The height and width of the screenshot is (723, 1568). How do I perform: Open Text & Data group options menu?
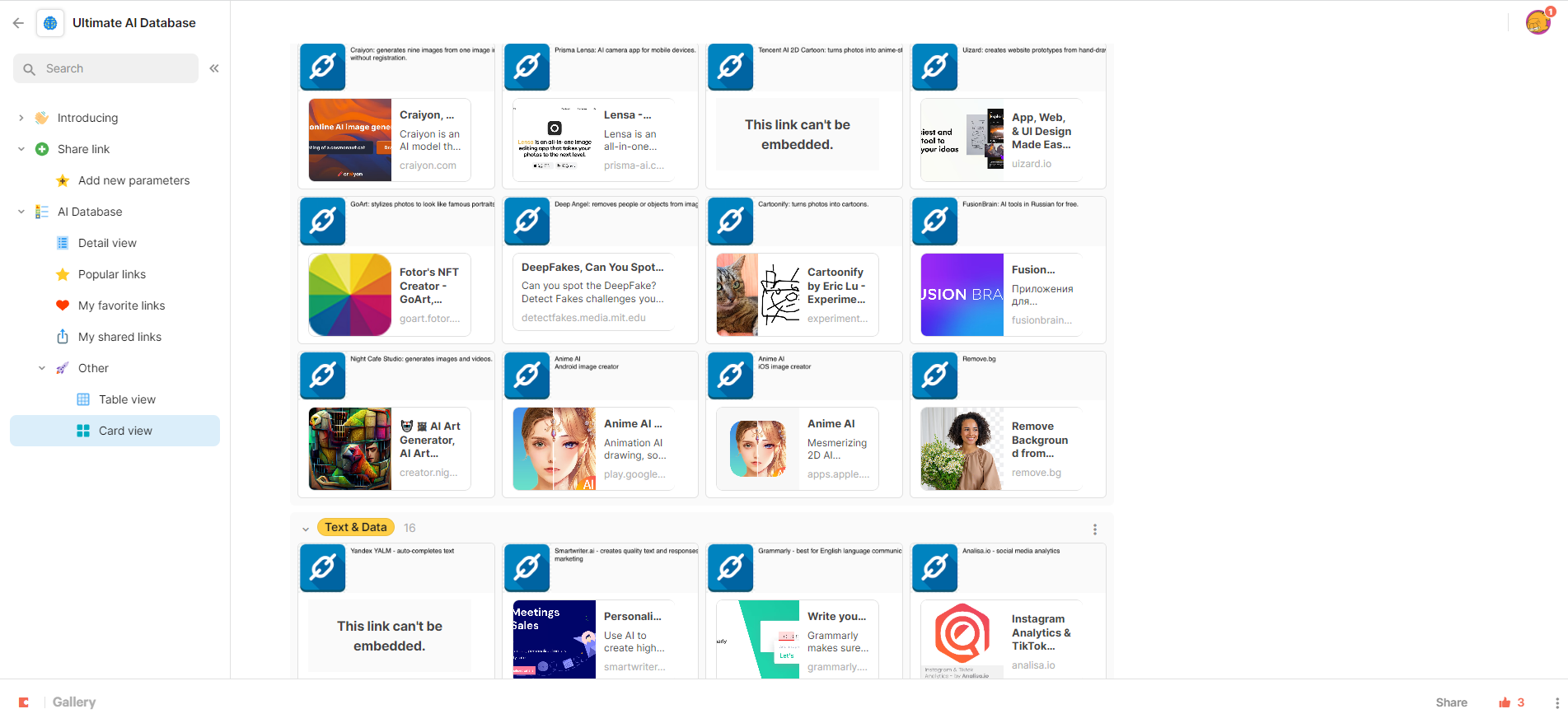[1095, 529]
